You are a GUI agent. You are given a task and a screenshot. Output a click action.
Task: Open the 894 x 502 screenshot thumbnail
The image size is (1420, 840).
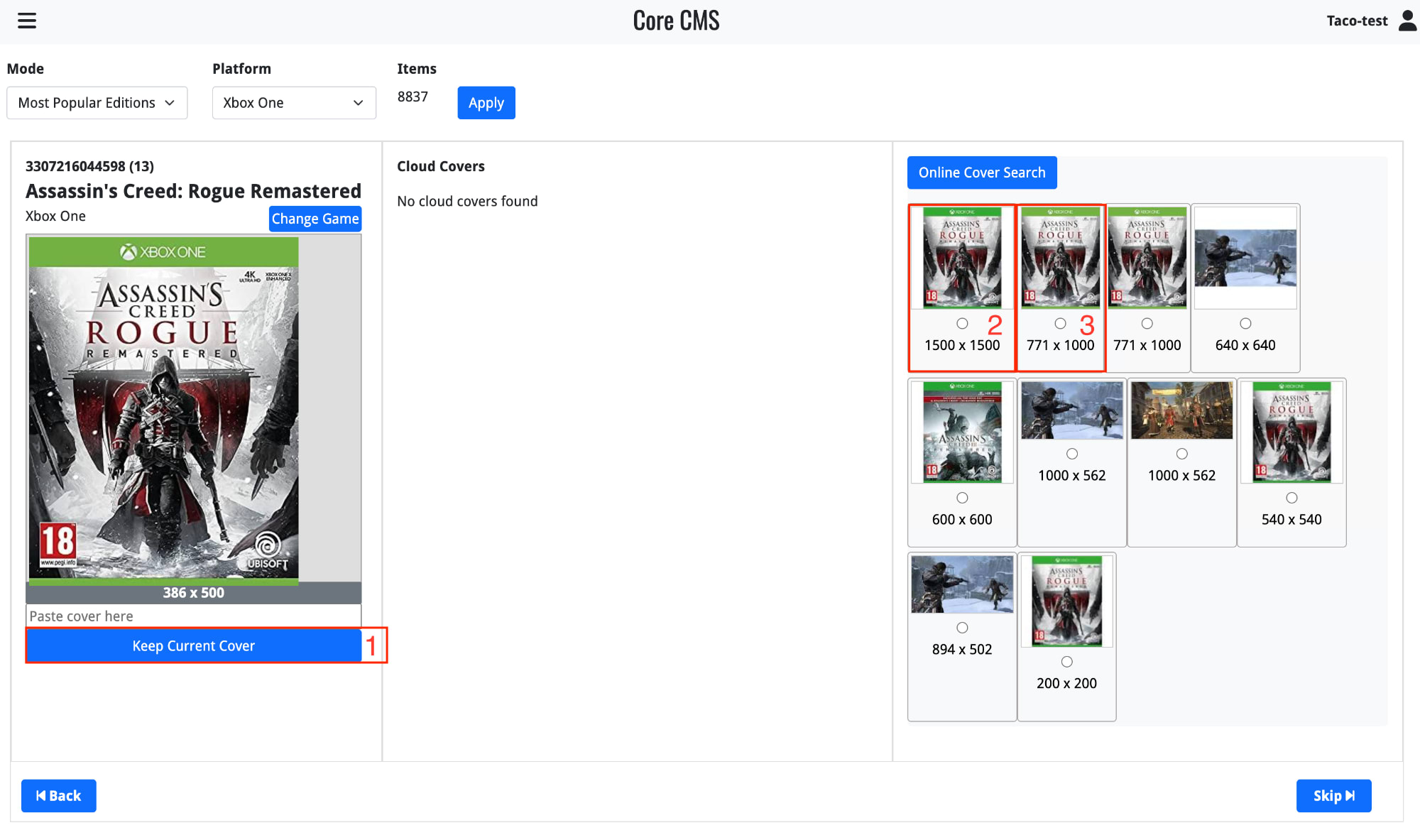[x=962, y=584]
